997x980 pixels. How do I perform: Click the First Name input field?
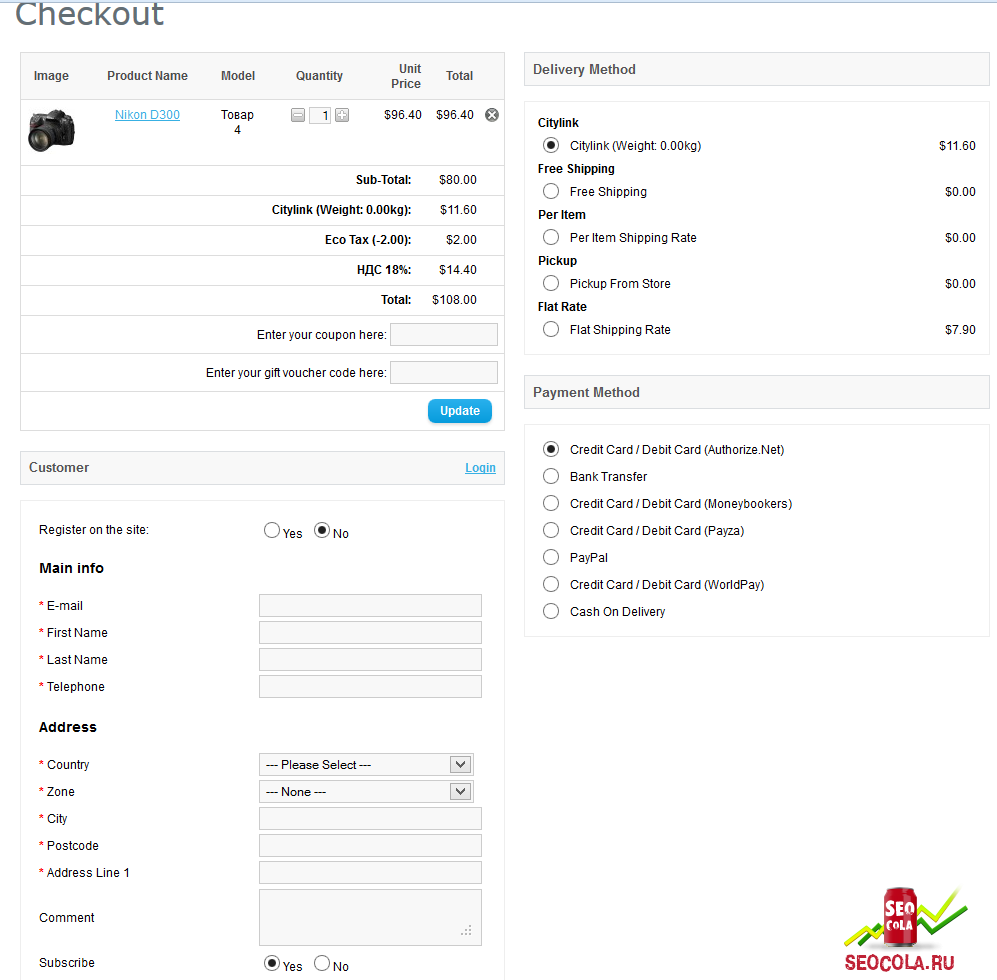[370, 633]
